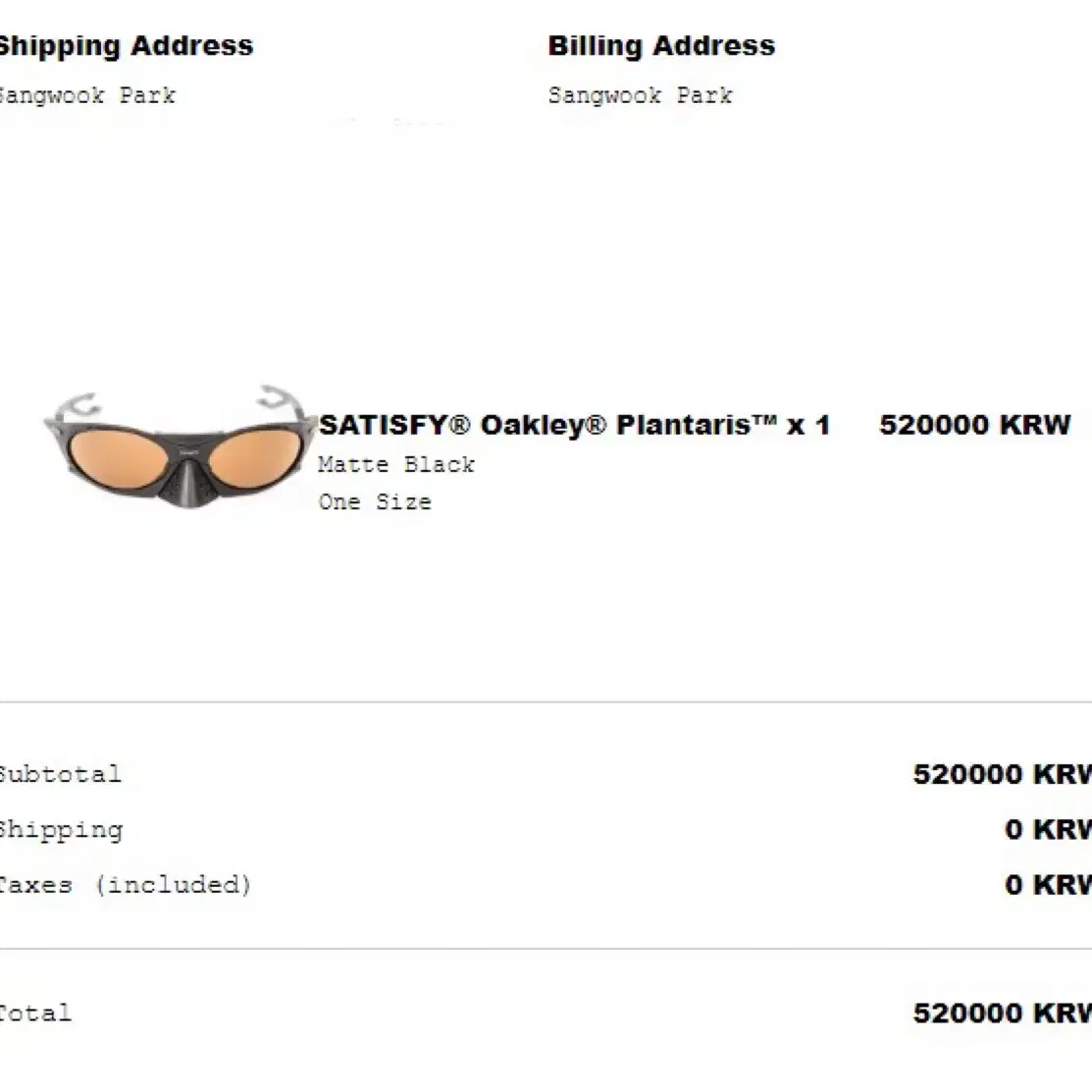
Task: Click Sangwook Park under Shipping Address
Action: click(x=87, y=95)
